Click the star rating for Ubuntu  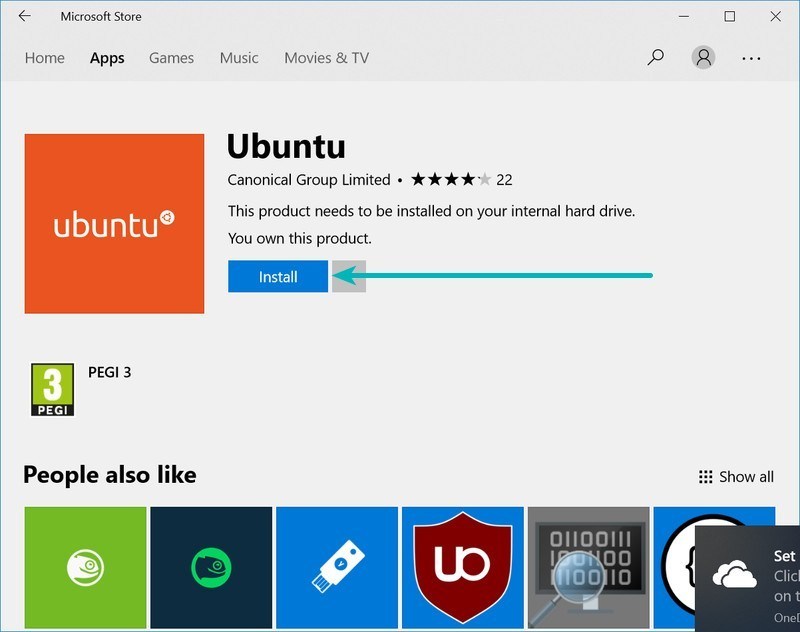tap(450, 180)
